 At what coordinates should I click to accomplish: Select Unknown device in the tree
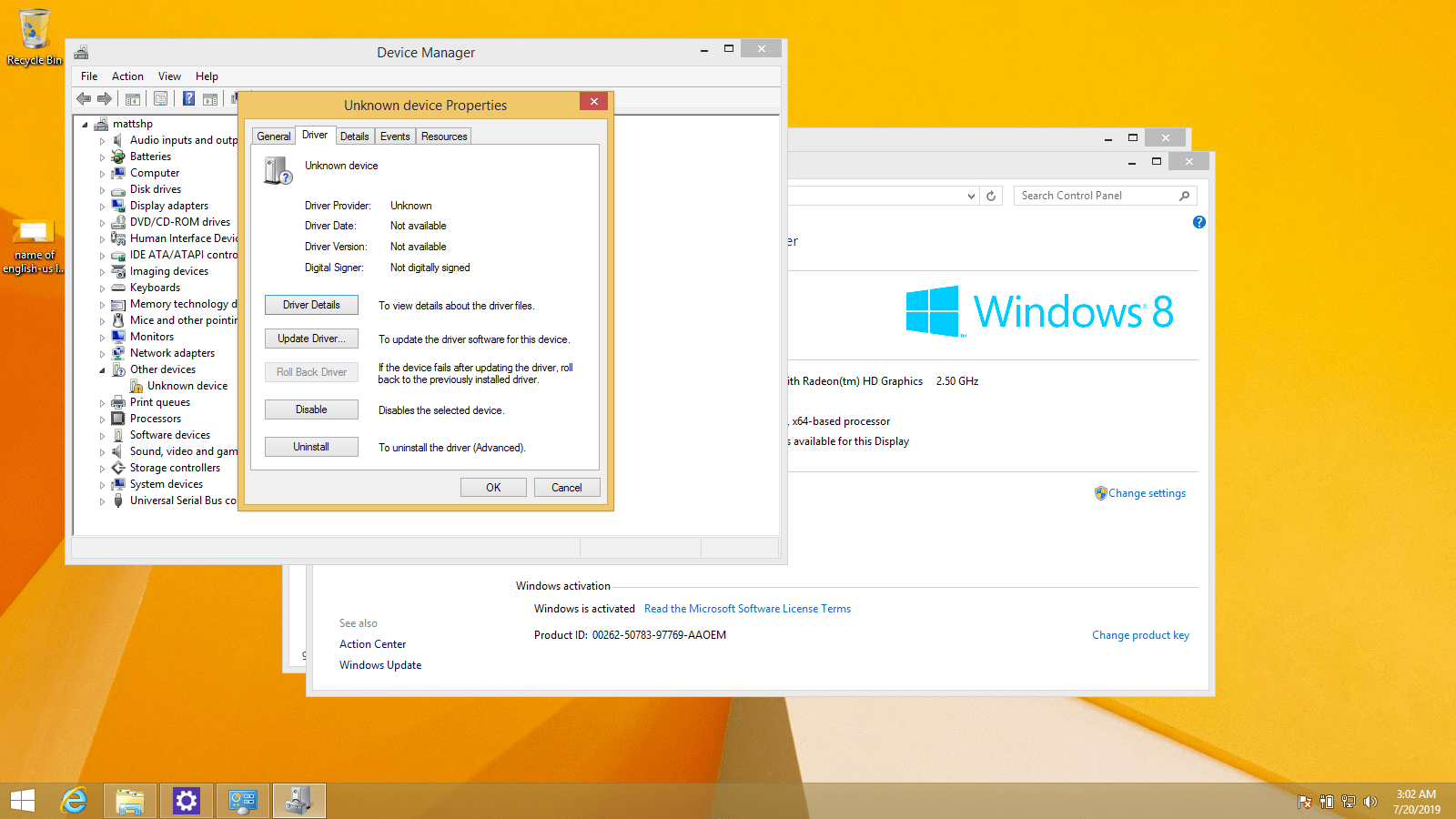[x=187, y=386]
